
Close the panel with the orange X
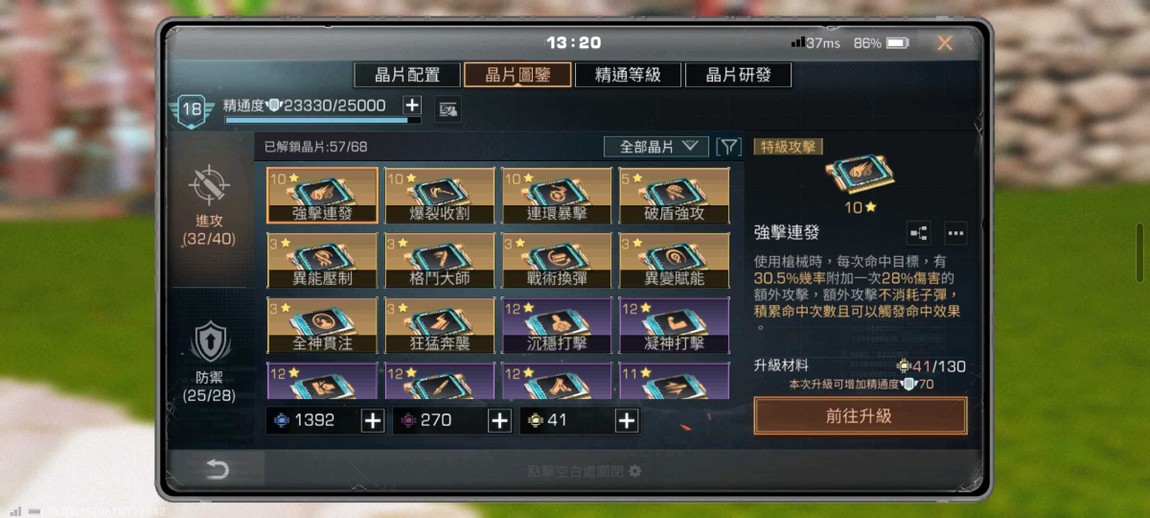click(945, 43)
